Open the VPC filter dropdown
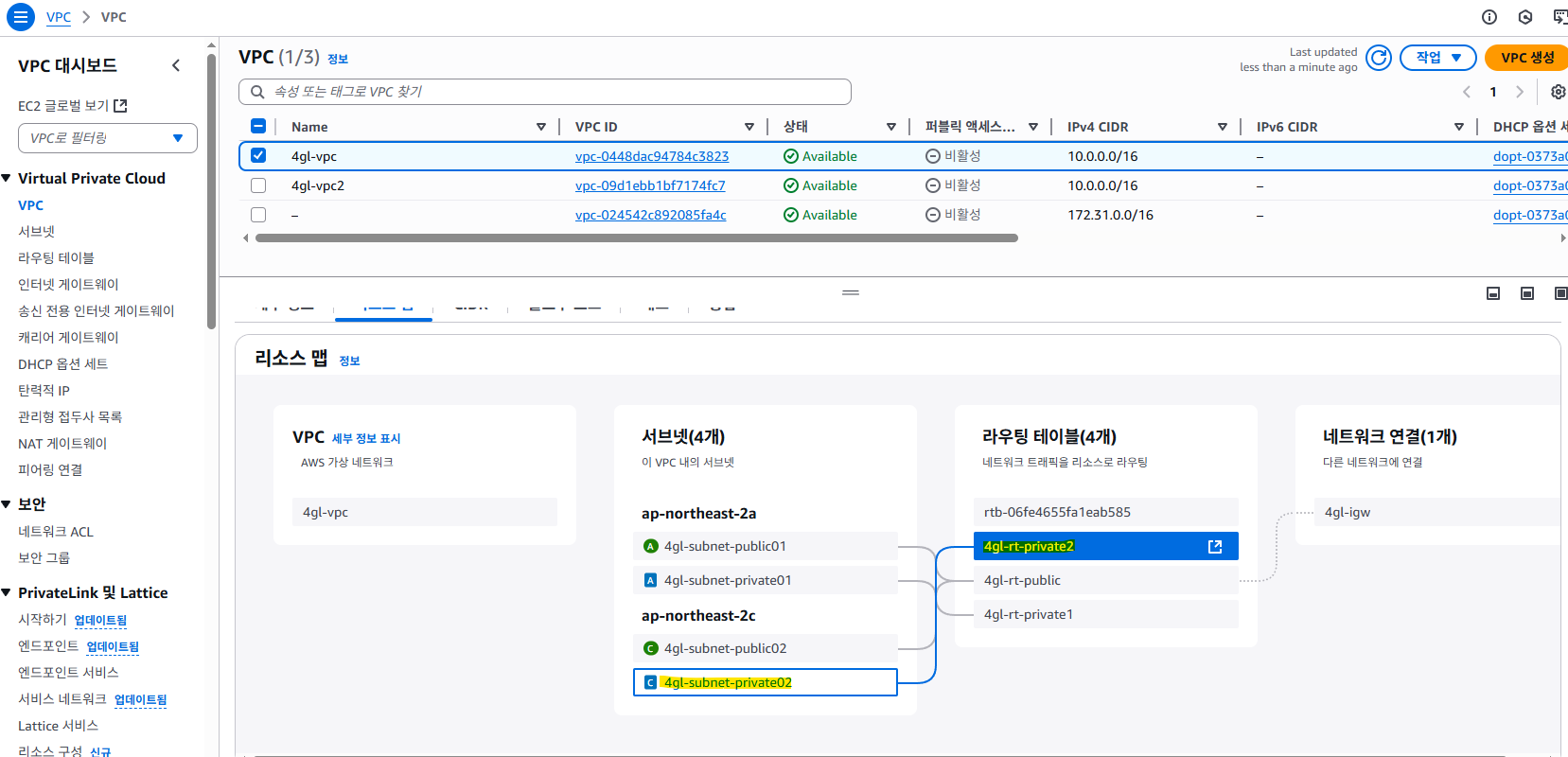 (x=108, y=138)
